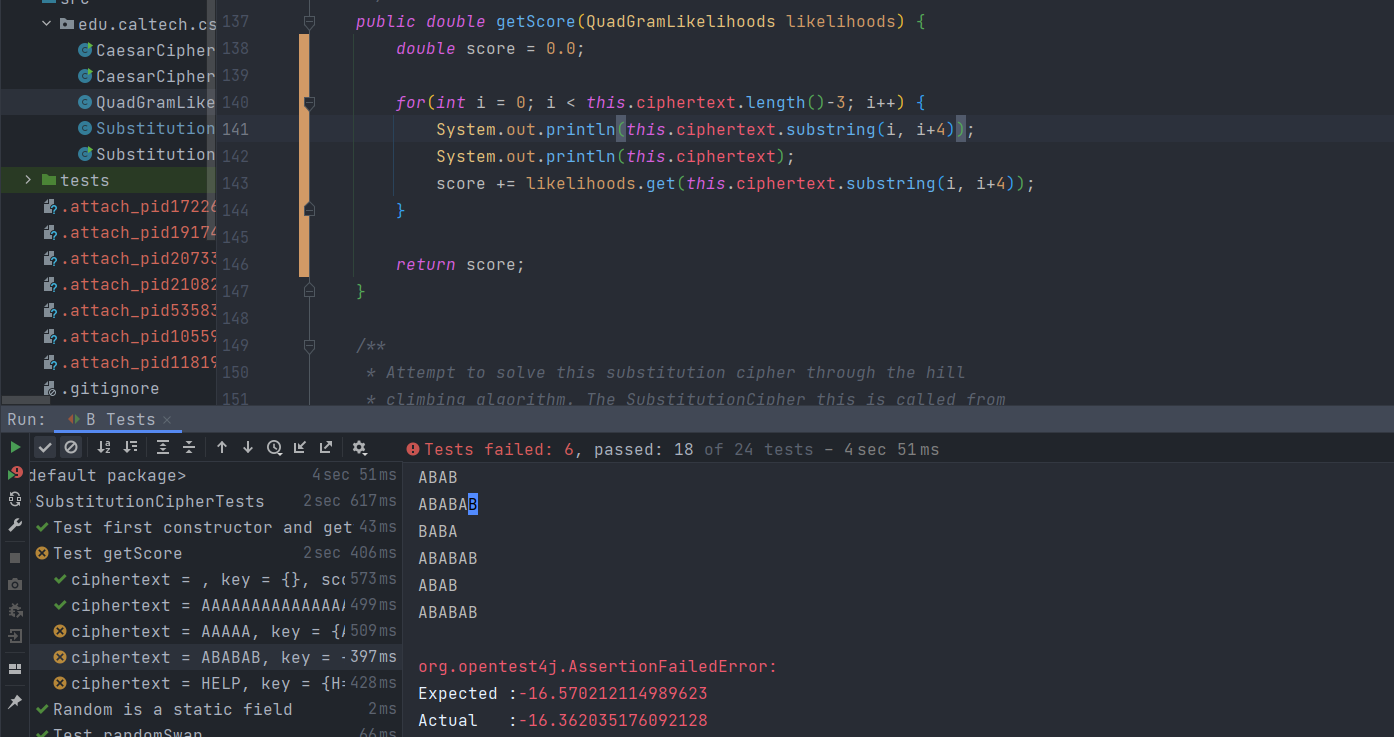Pin the Run tab
The image size is (1394, 737).
click(x=15, y=702)
